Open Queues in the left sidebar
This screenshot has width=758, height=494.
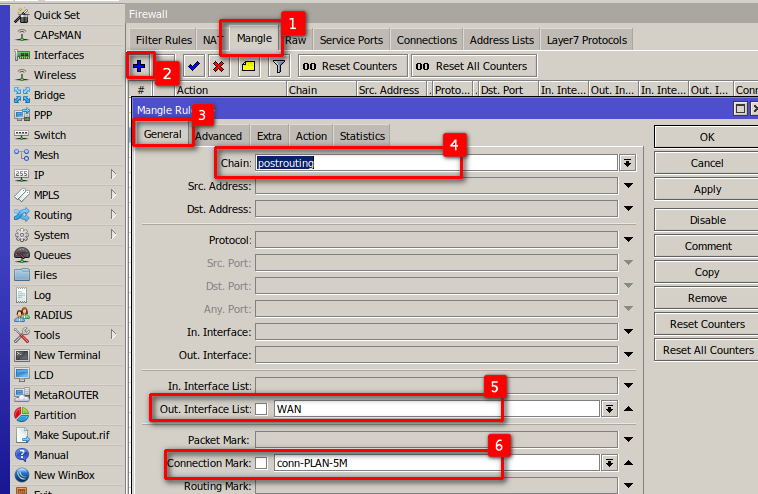(x=52, y=255)
